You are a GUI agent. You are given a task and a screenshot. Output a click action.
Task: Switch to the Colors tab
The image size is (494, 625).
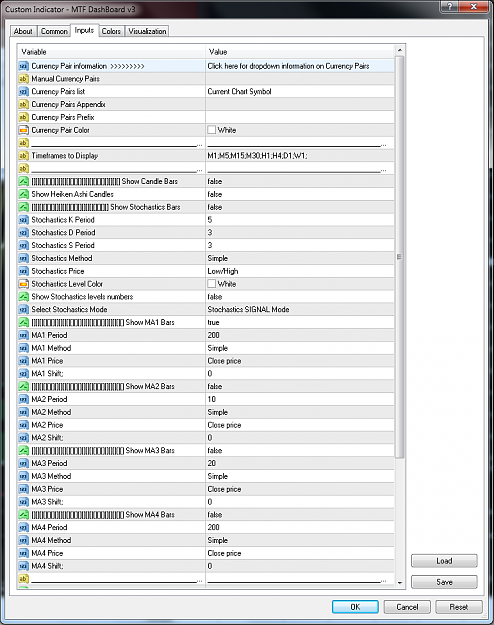pyautogui.click(x=111, y=31)
